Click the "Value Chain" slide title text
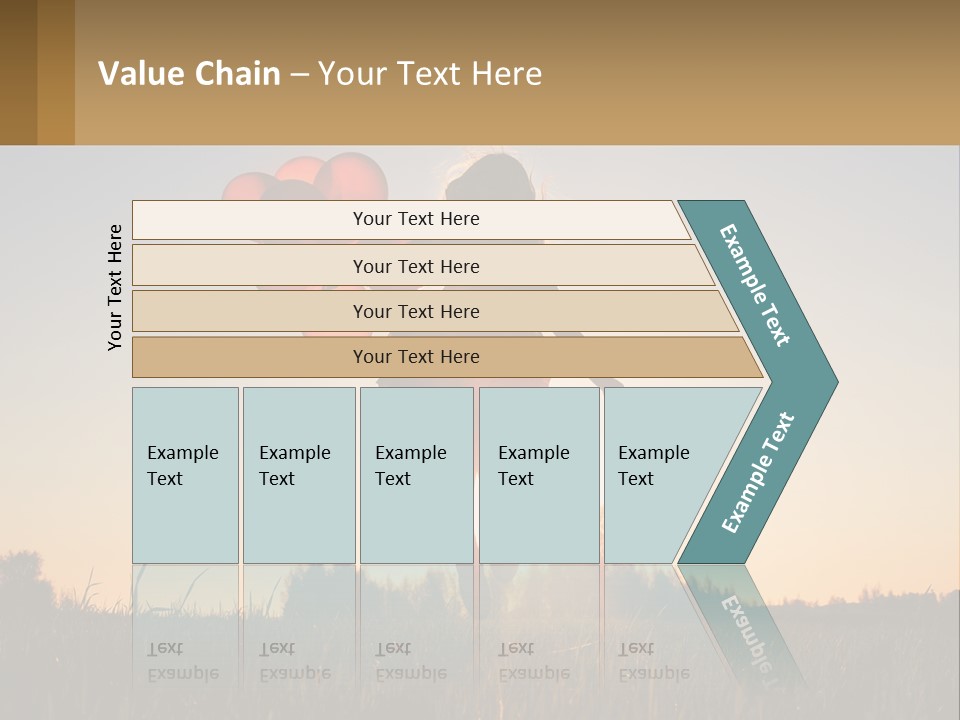 189,74
